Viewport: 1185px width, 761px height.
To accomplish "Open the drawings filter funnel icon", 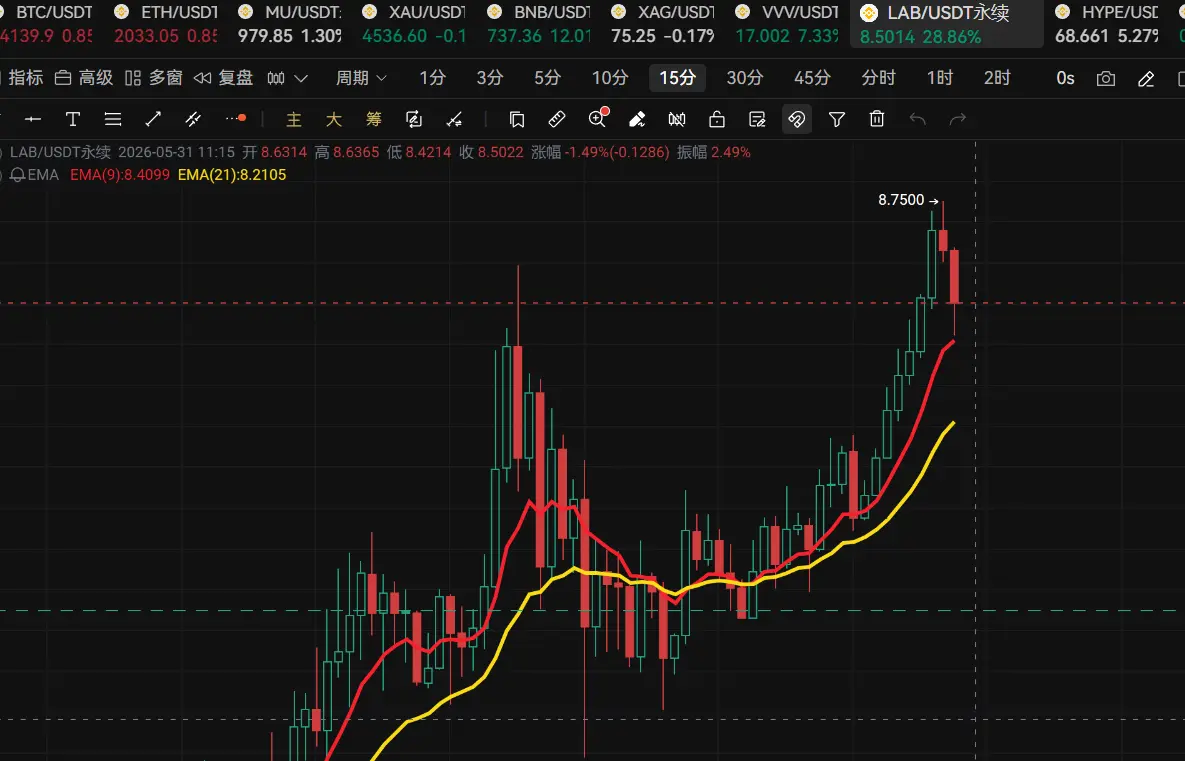I will [837, 119].
